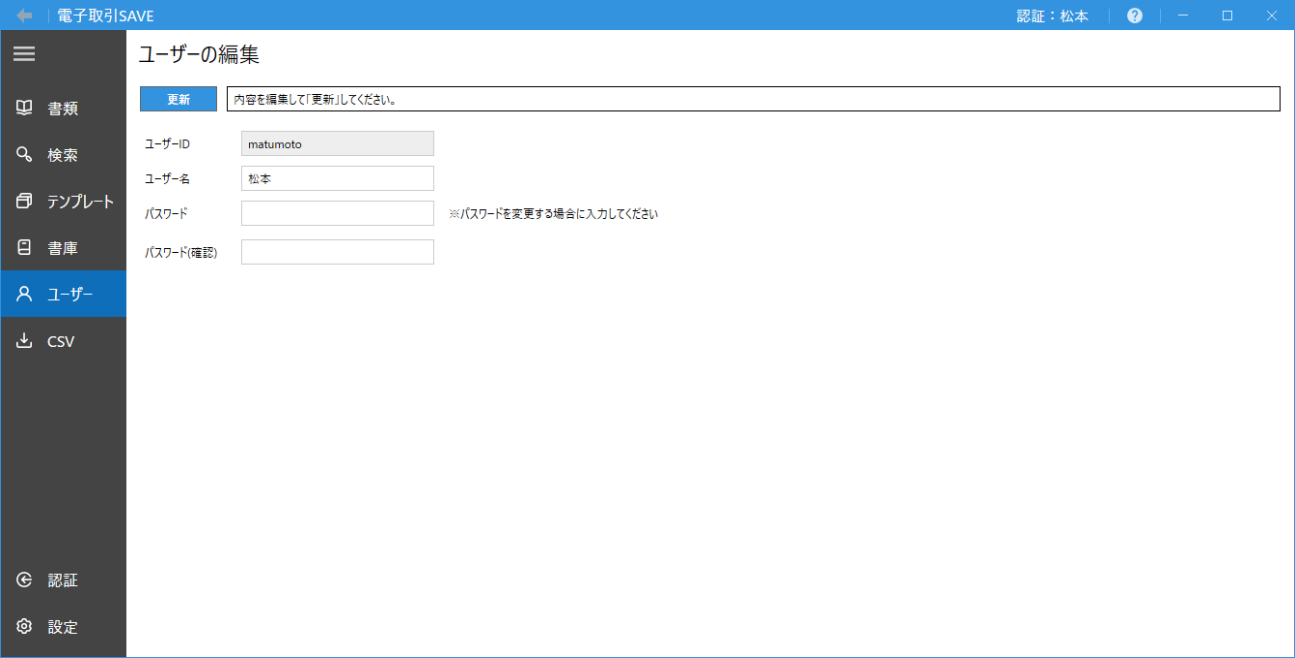Select the 書類 menu entry

click(x=62, y=107)
